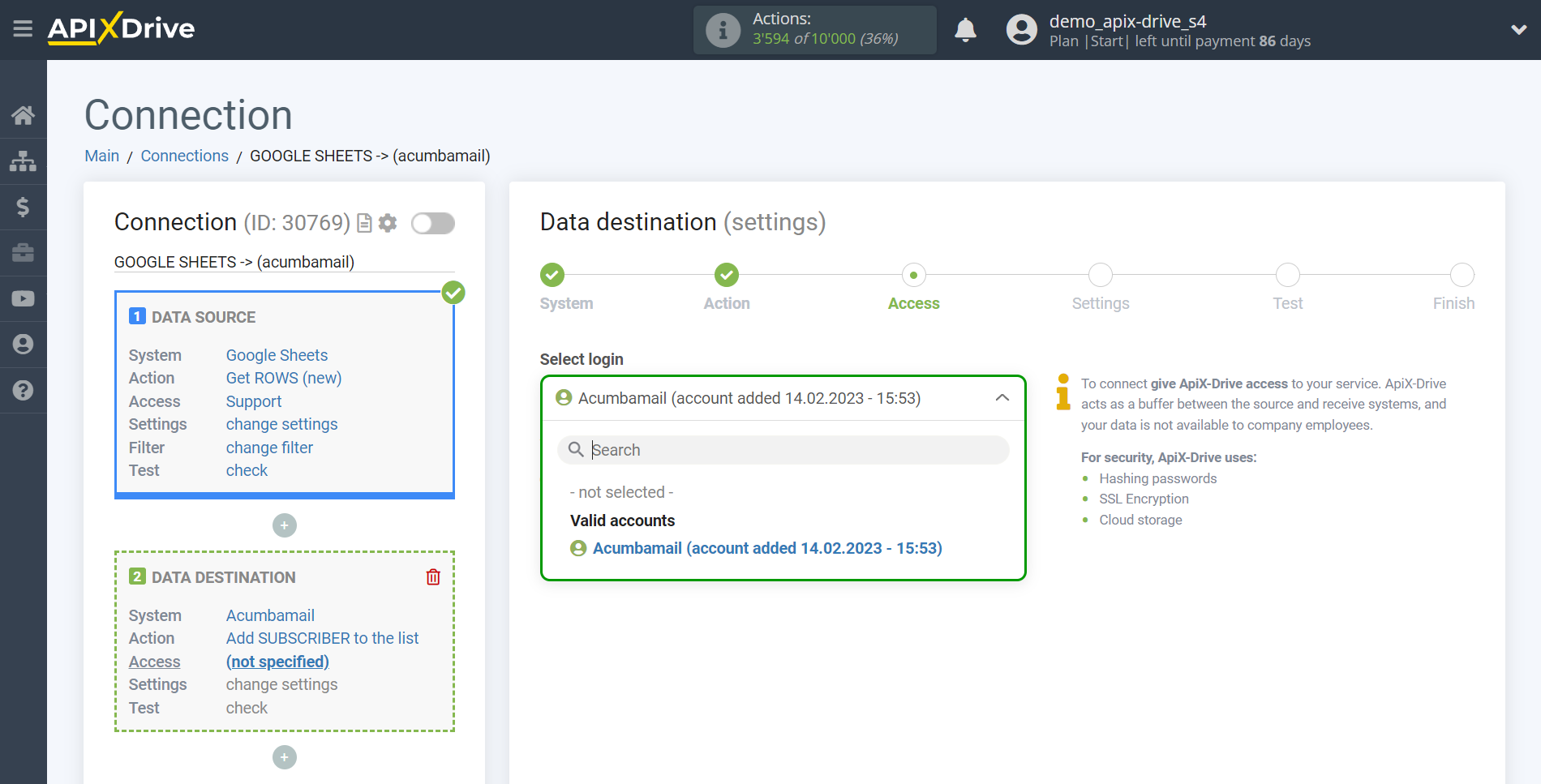Viewport: 1541px width, 784px height.
Task: Open the briefcase sidebar icon
Action: pyautogui.click(x=23, y=253)
